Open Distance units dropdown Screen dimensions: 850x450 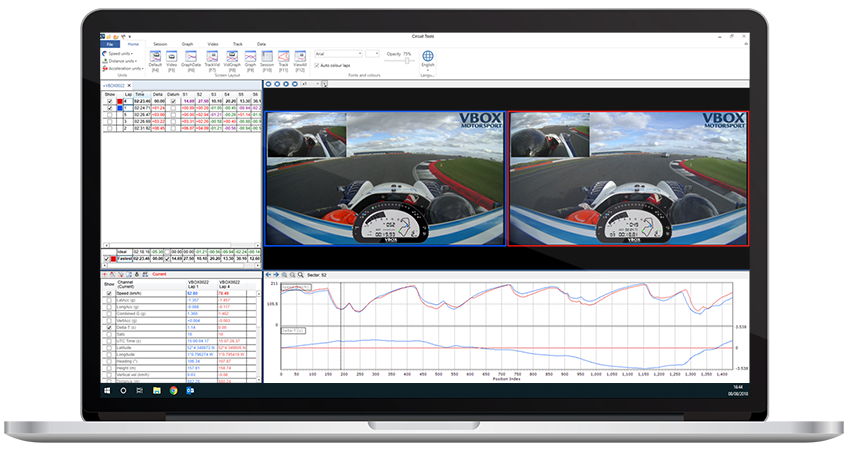(x=119, y=61)
